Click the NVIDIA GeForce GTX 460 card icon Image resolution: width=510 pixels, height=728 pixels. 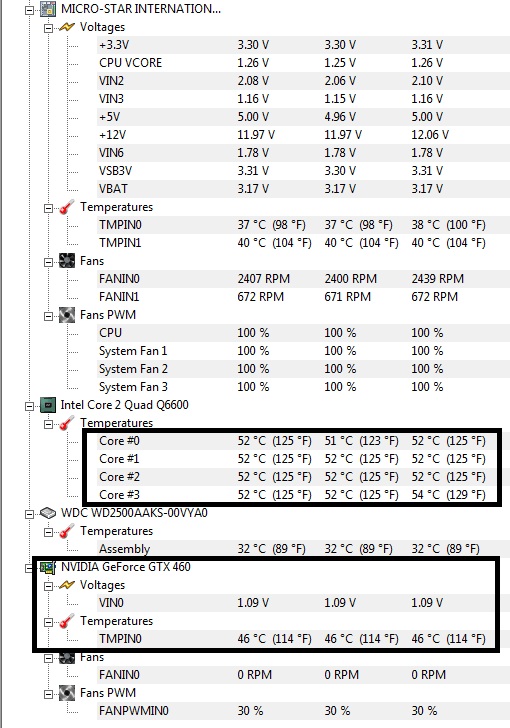48,567
